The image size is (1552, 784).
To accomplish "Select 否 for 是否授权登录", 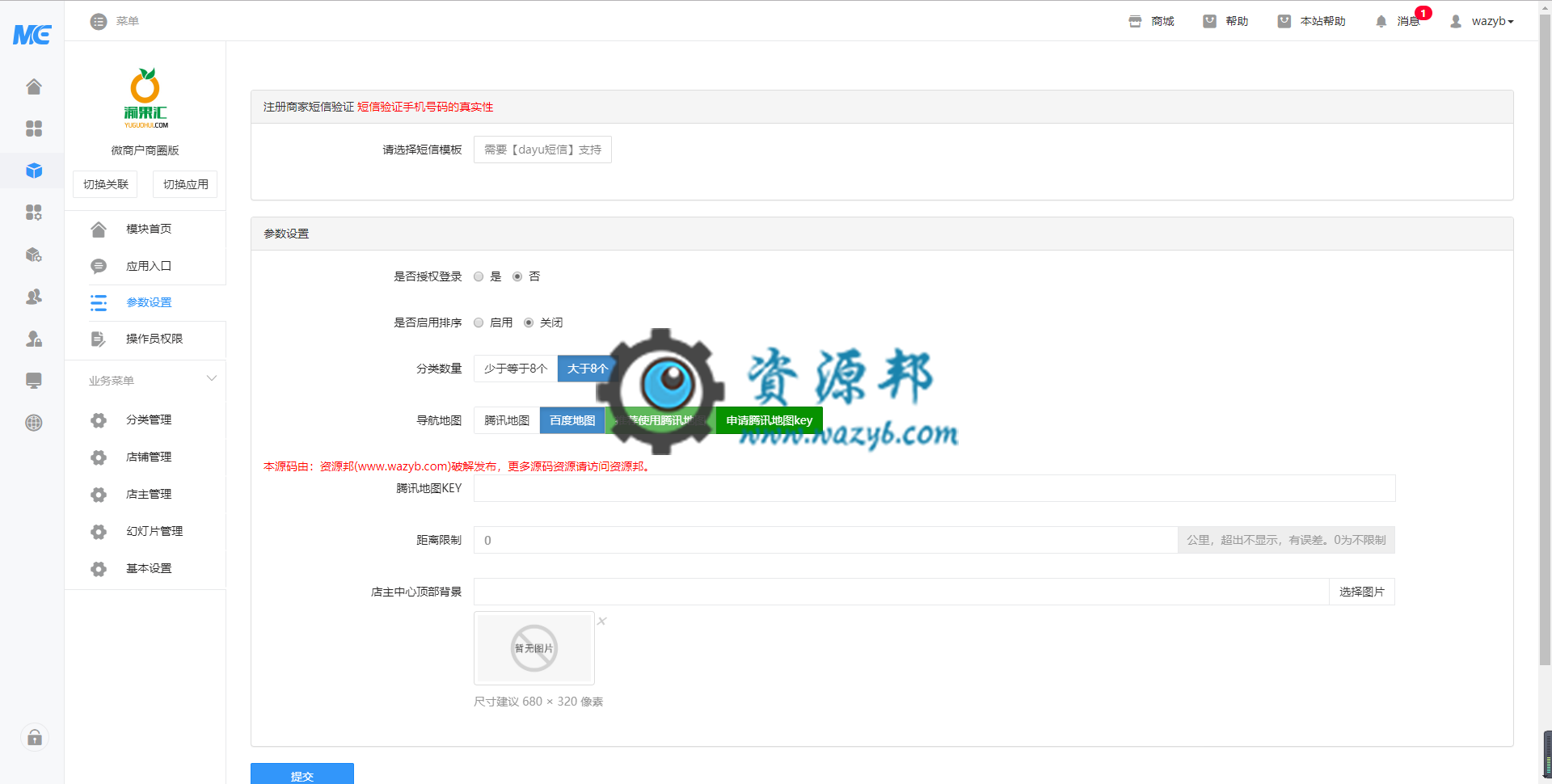I will pyautogui.click(x=517, y=276).
